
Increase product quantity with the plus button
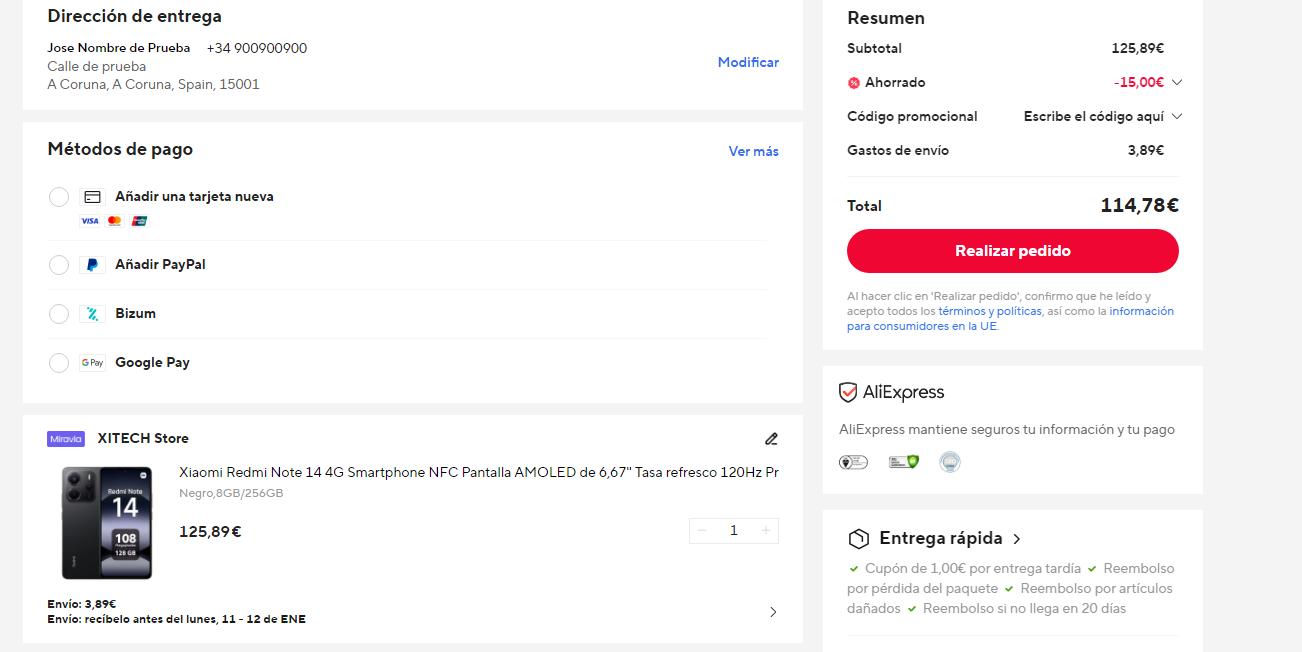[766, 531]
